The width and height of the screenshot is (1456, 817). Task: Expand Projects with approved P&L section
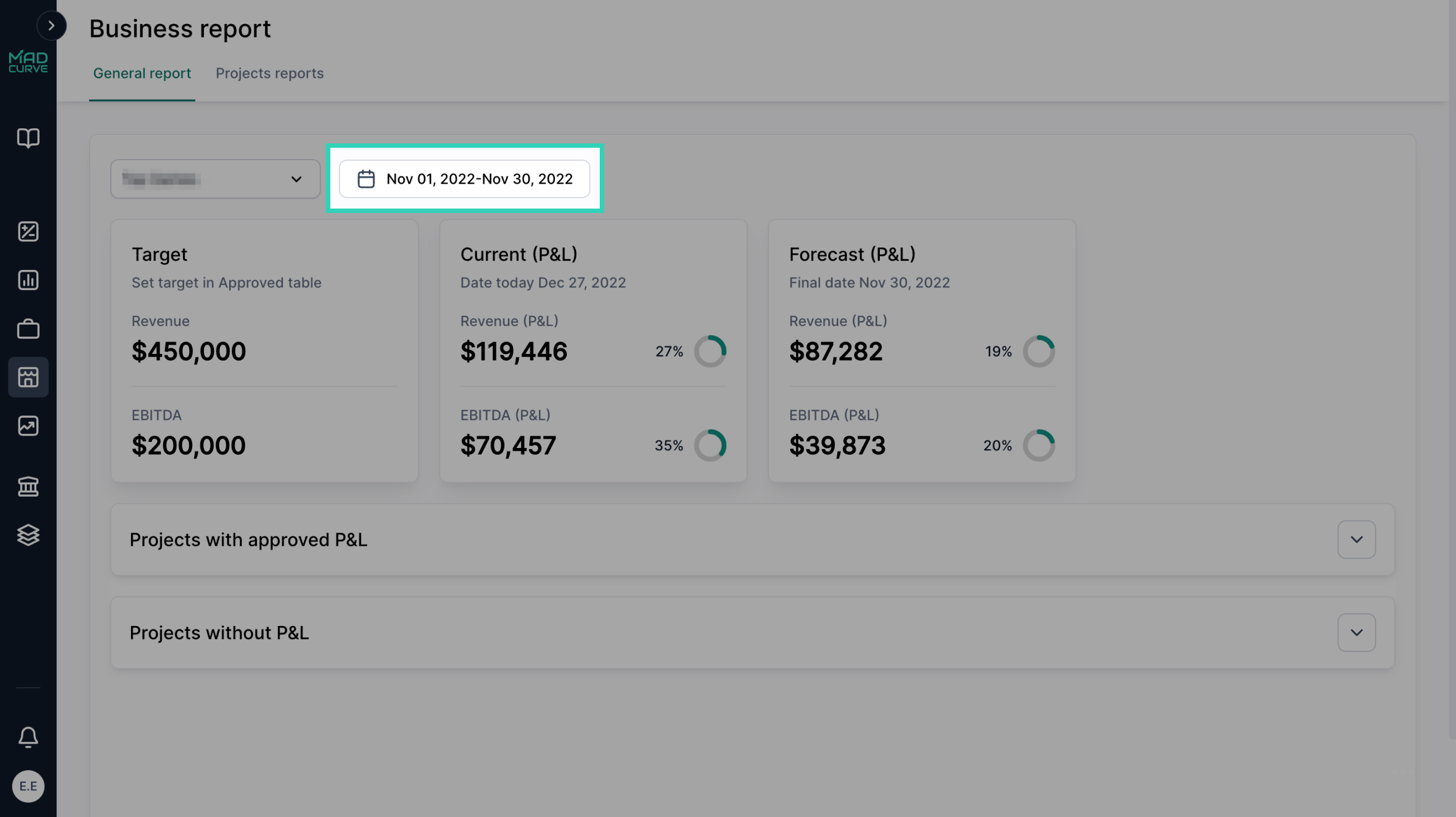[1356, 540]
